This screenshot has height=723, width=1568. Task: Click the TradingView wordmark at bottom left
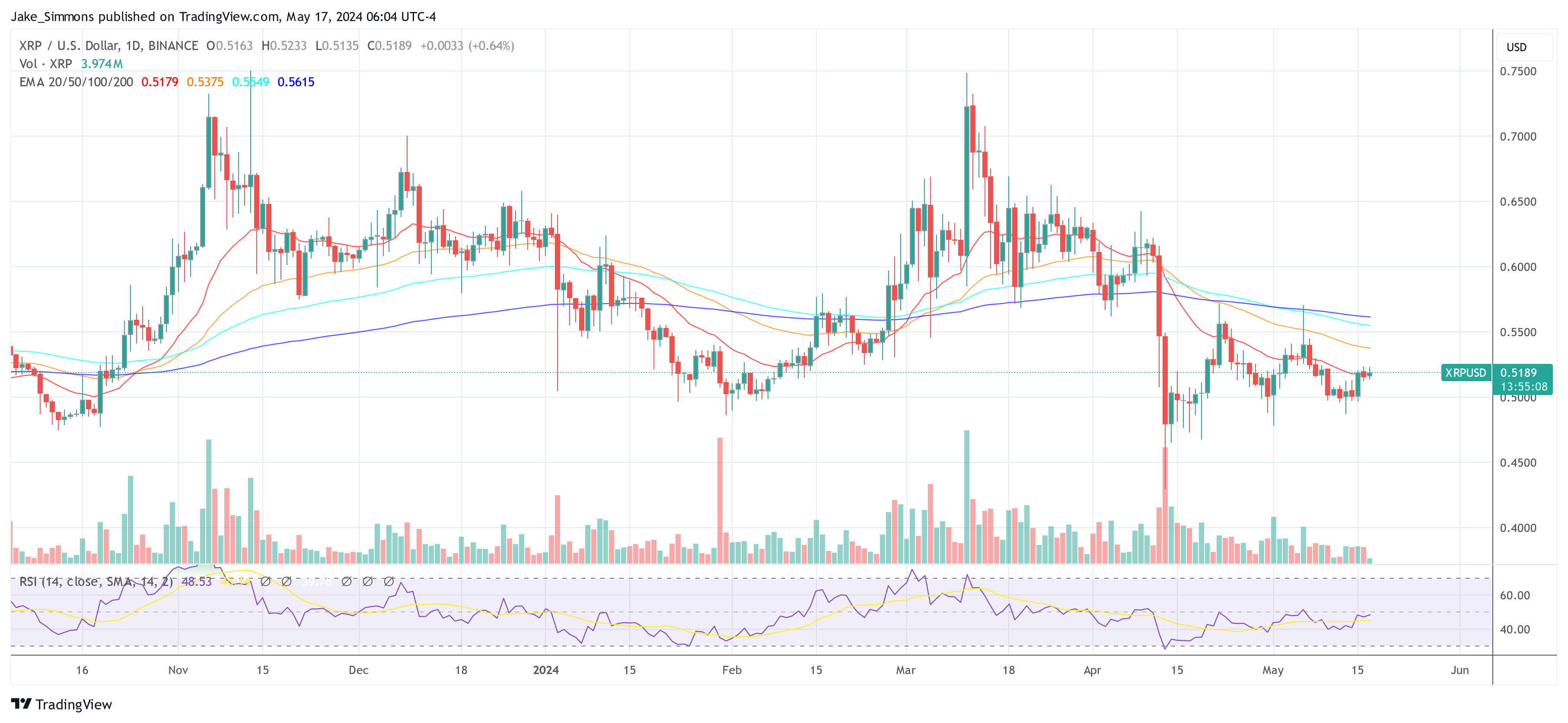pos(73,704)
